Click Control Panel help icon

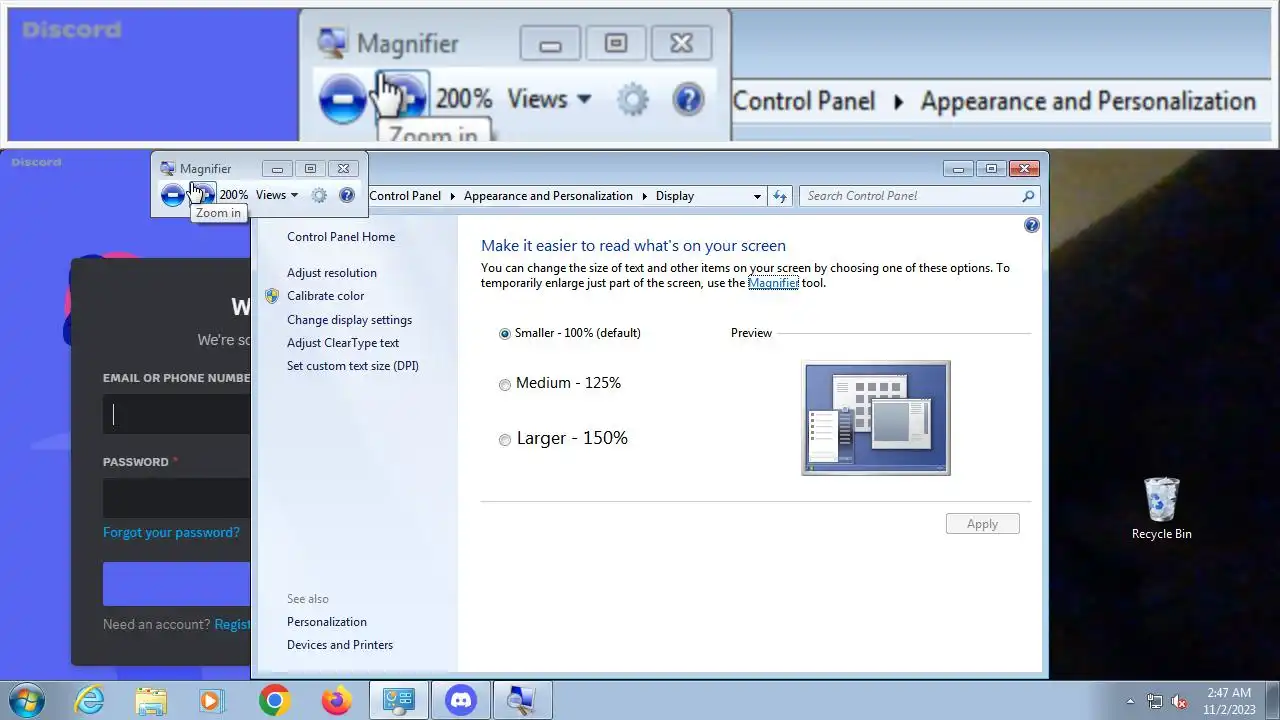1032,226
